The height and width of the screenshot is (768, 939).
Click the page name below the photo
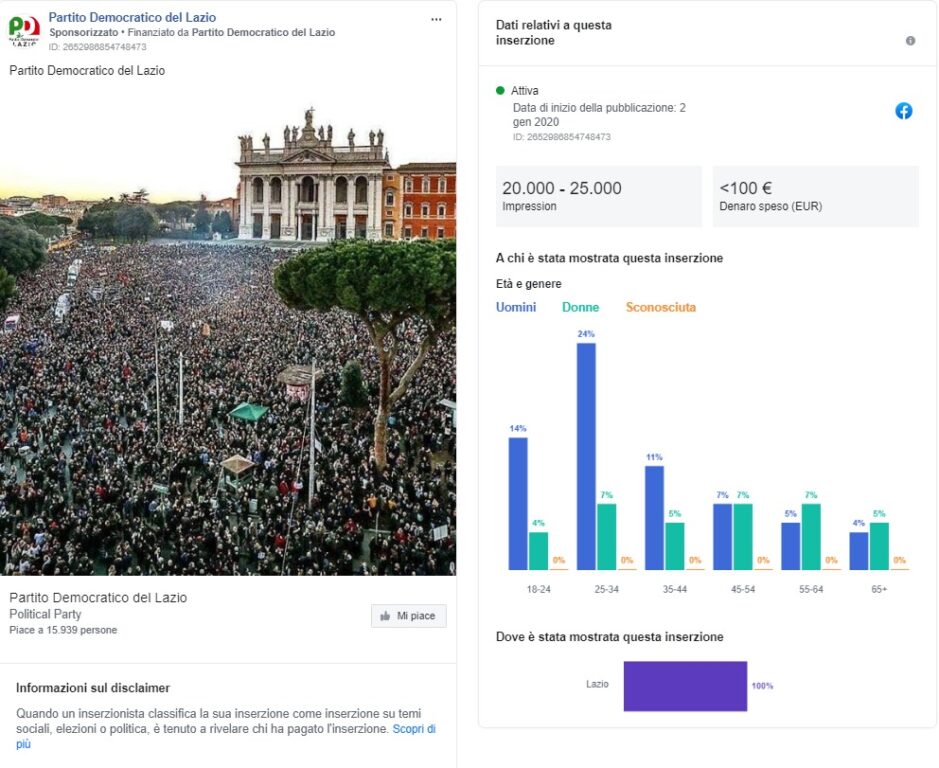click(98, 597)
